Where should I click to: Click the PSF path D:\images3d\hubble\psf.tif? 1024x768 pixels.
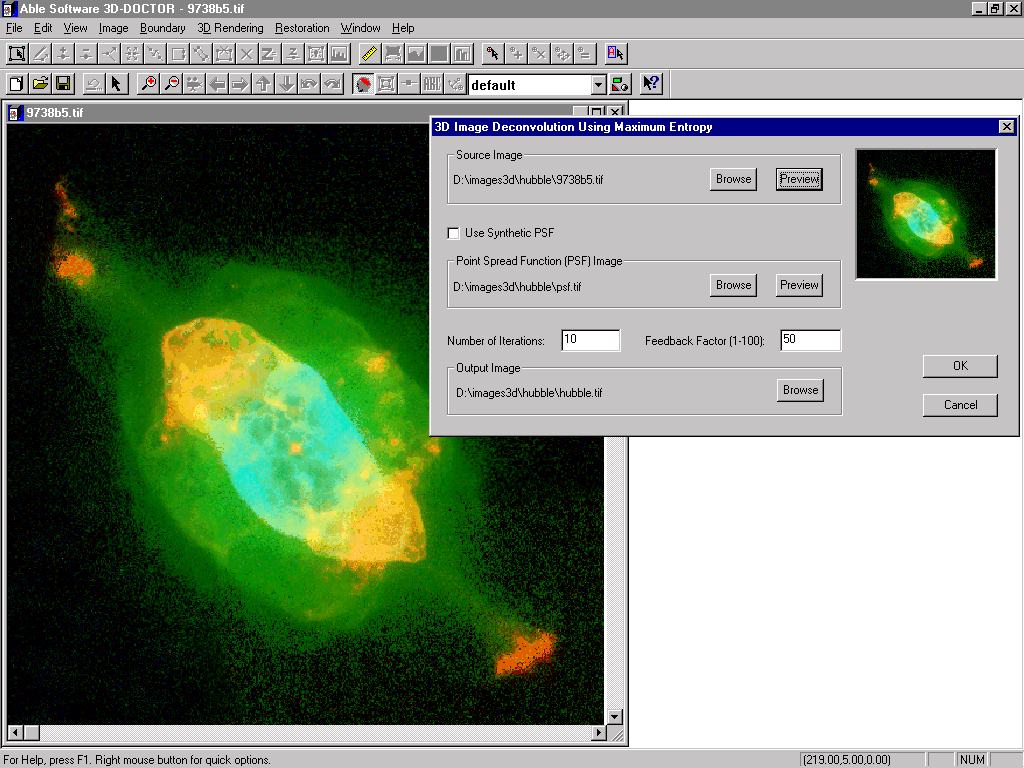coord(517,287)
